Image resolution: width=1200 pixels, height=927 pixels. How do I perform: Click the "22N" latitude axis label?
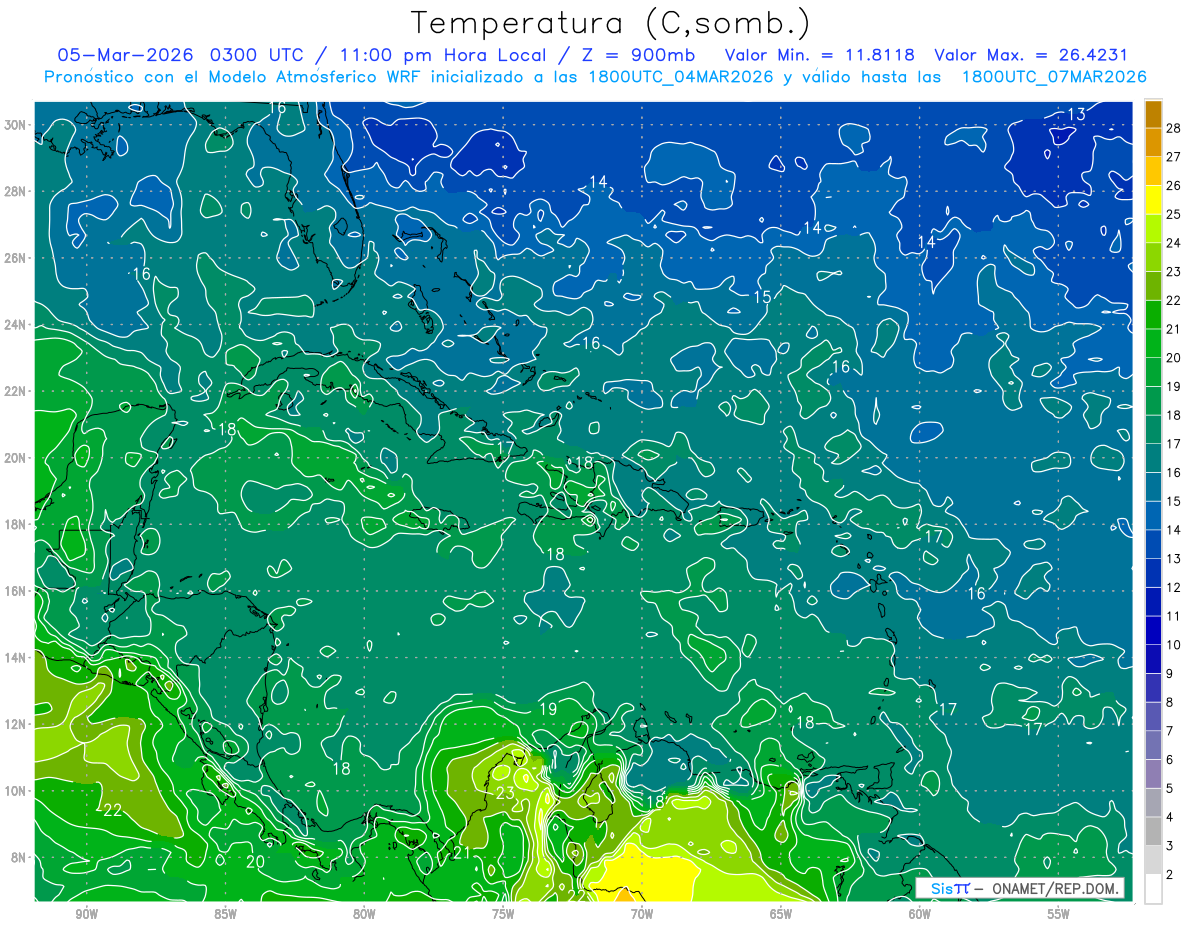point(16,391)
